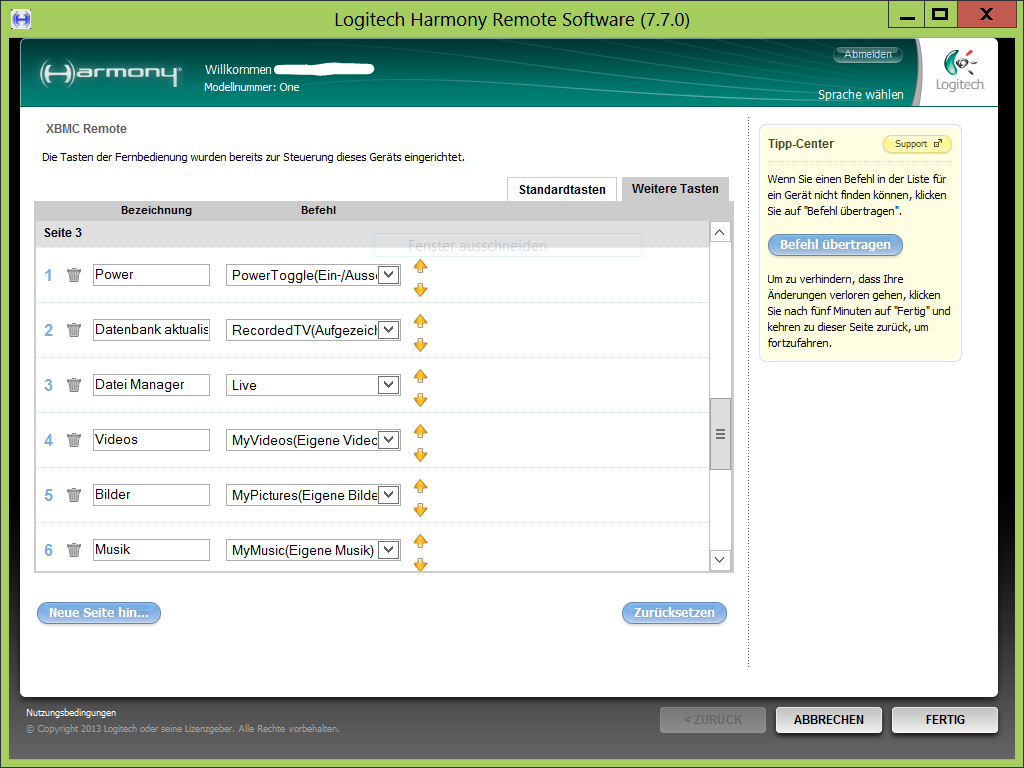The image size is (1024, 768).
Task: Click the Harmony app icon in title bar
Action: [x=21, y=19]
